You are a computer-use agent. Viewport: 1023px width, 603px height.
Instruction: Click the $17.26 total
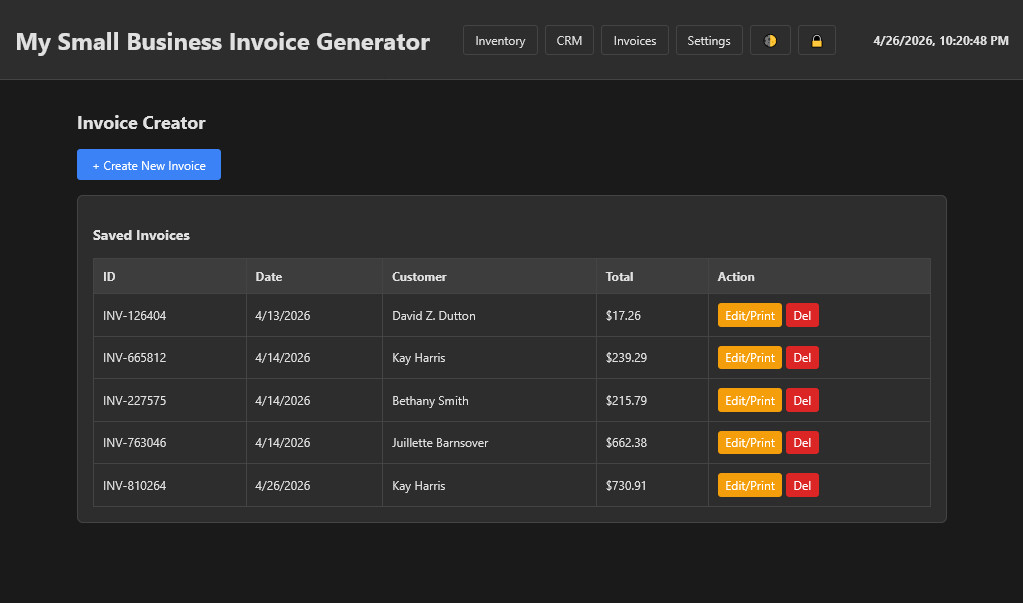[x=623, y=315]
